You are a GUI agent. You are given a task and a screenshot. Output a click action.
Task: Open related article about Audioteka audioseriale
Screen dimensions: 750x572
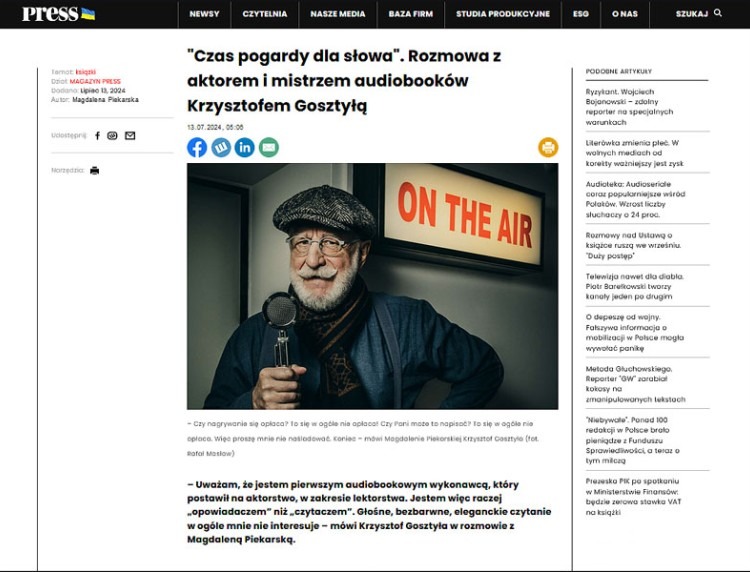pyautogui.click(x=636, y=199)
